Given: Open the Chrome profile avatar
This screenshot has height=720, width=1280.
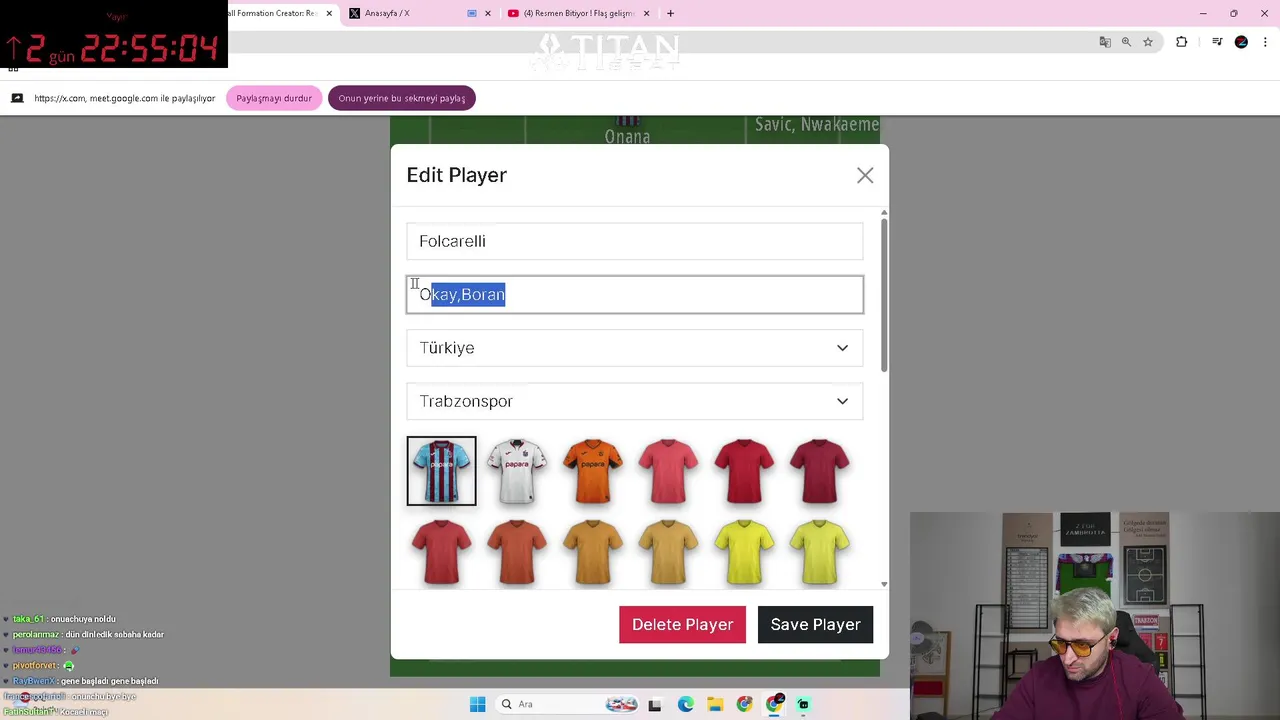Looking at the screenshot, I should point(1241,42).
